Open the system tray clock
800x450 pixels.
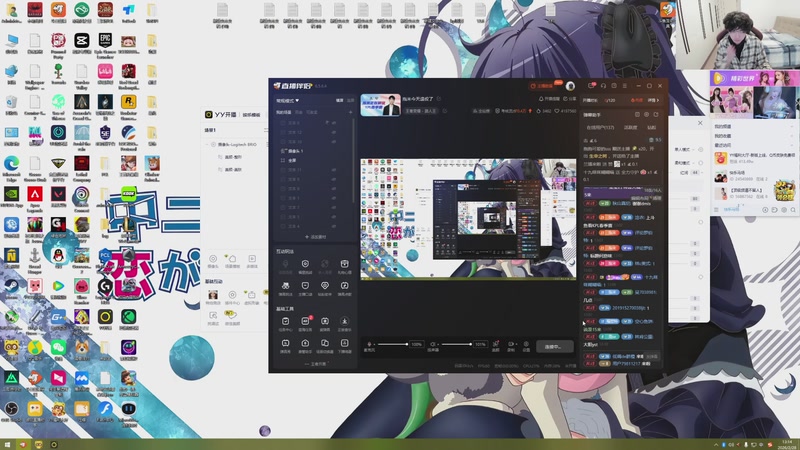pos(788,444)
